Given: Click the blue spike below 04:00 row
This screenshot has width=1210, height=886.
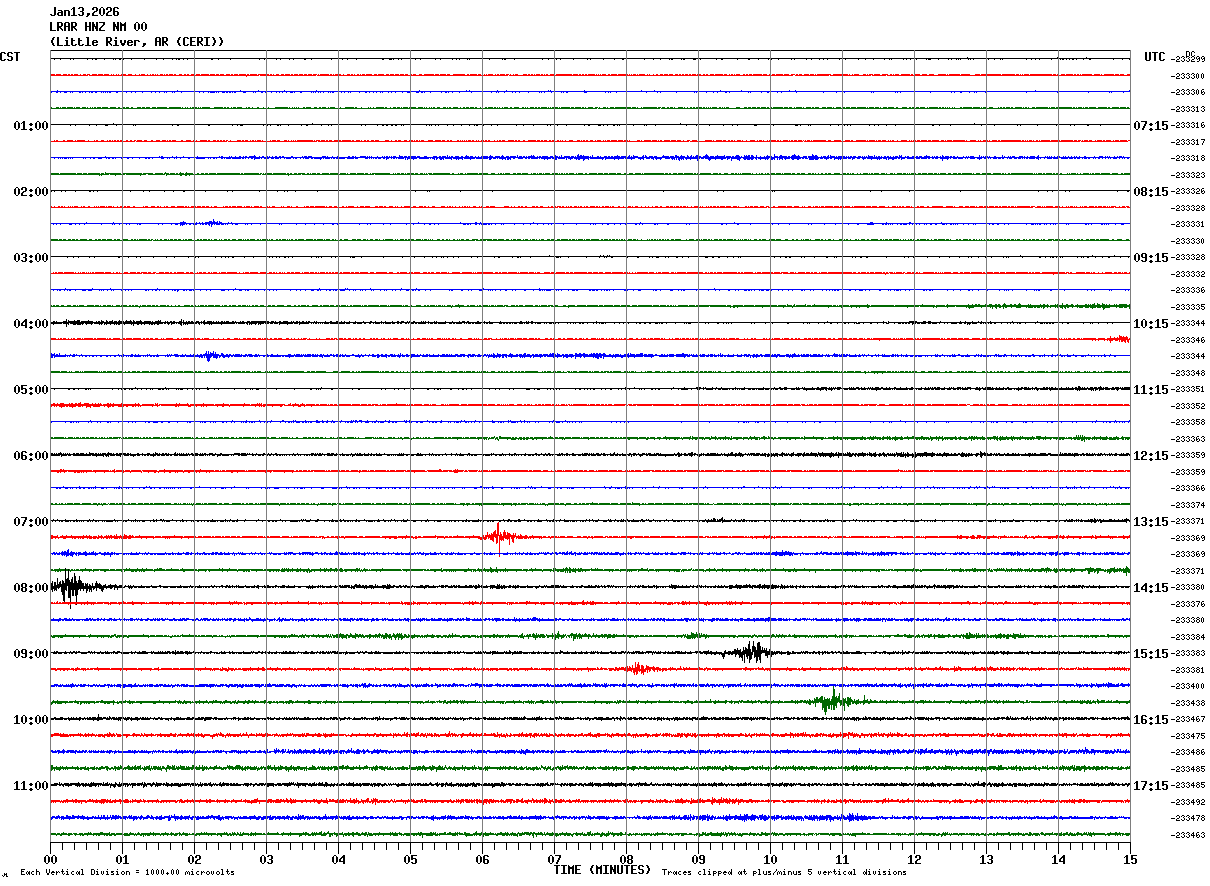Looking at the screenshot, I should (209, 356).
